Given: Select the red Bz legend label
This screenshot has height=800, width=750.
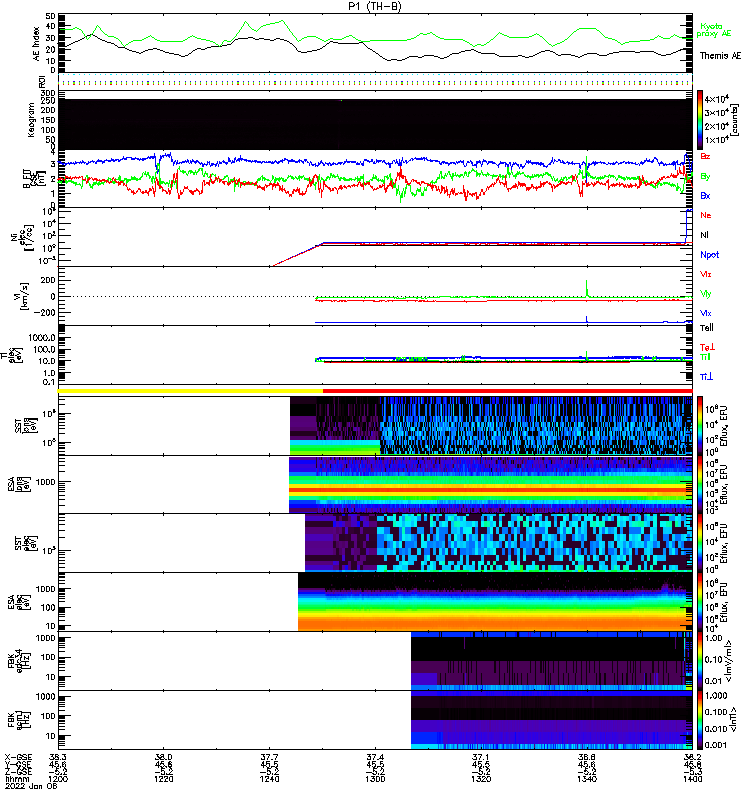Looking at the screenshot, I should [706, 157].
